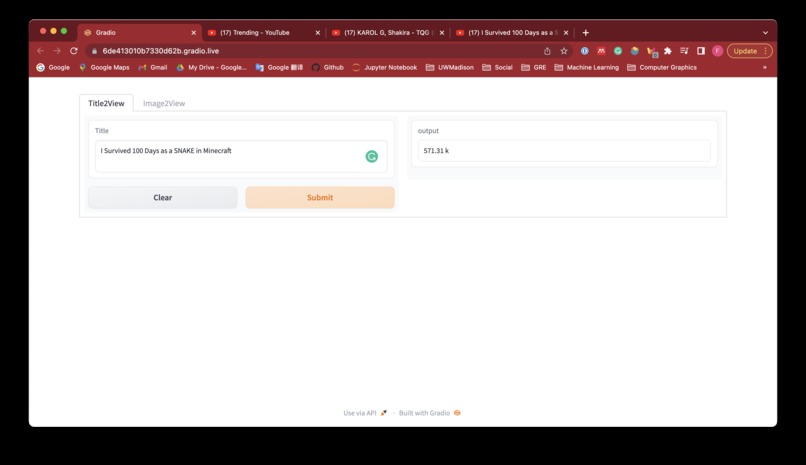The height and width of the screenshot is (465, 806).
Task: Open the blue circular extension icon
Action: 584,51
